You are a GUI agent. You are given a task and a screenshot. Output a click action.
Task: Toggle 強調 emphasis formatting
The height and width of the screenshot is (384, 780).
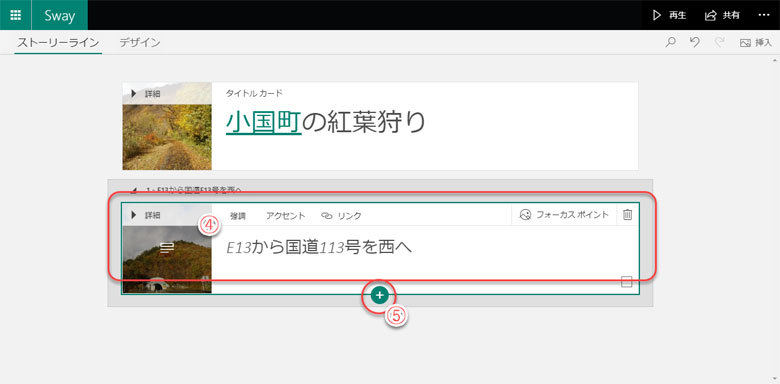pyautogui.click(x=238, y=216)
